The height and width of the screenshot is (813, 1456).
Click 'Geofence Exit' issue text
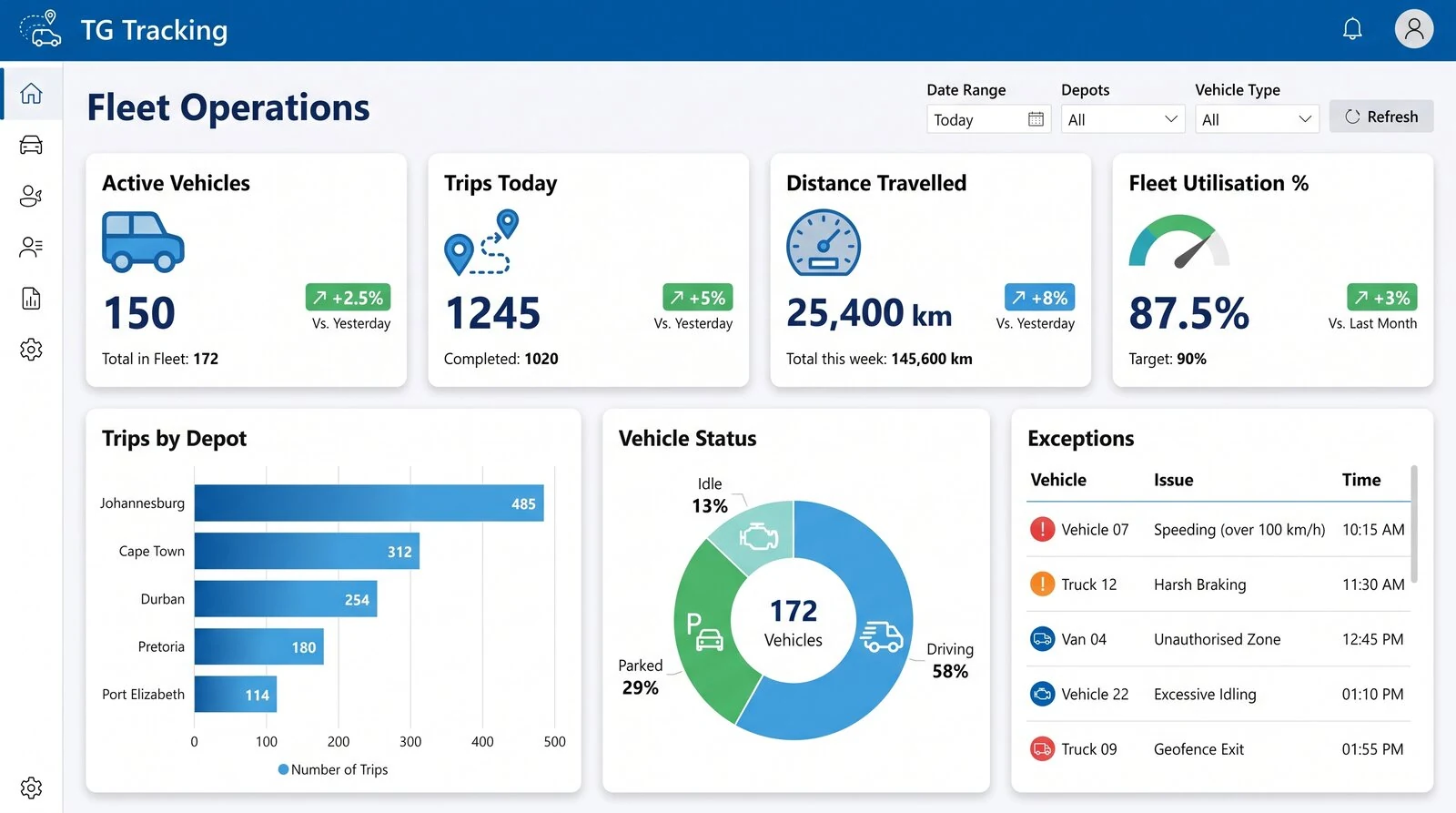[1198, 749]
